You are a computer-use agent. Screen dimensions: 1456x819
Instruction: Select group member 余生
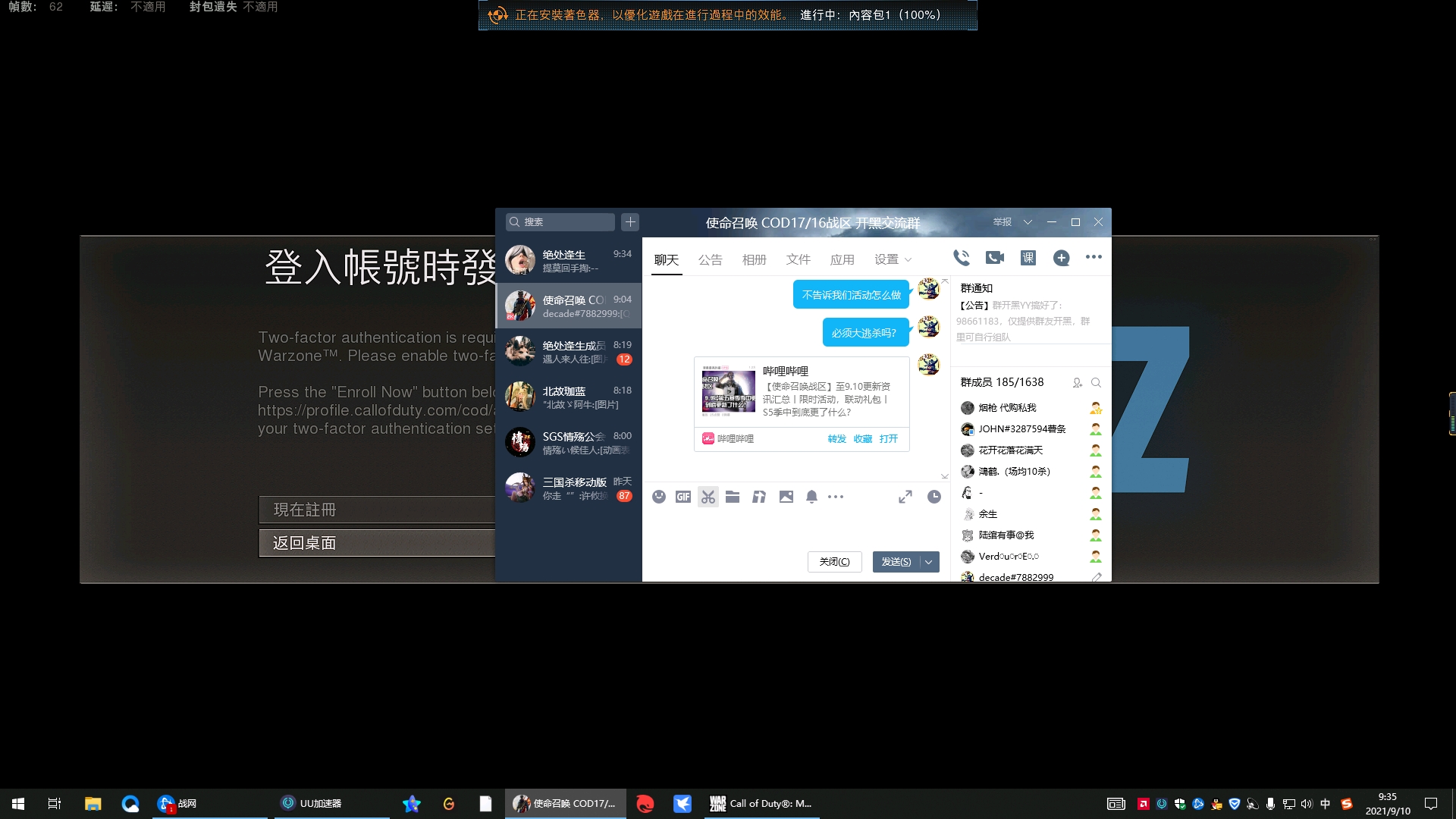click(1031, 514)
